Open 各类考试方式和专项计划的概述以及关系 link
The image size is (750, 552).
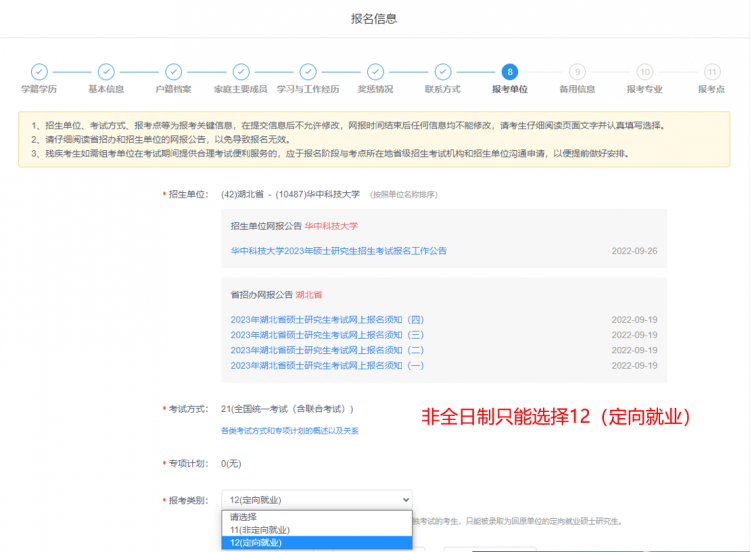(290, 431)
